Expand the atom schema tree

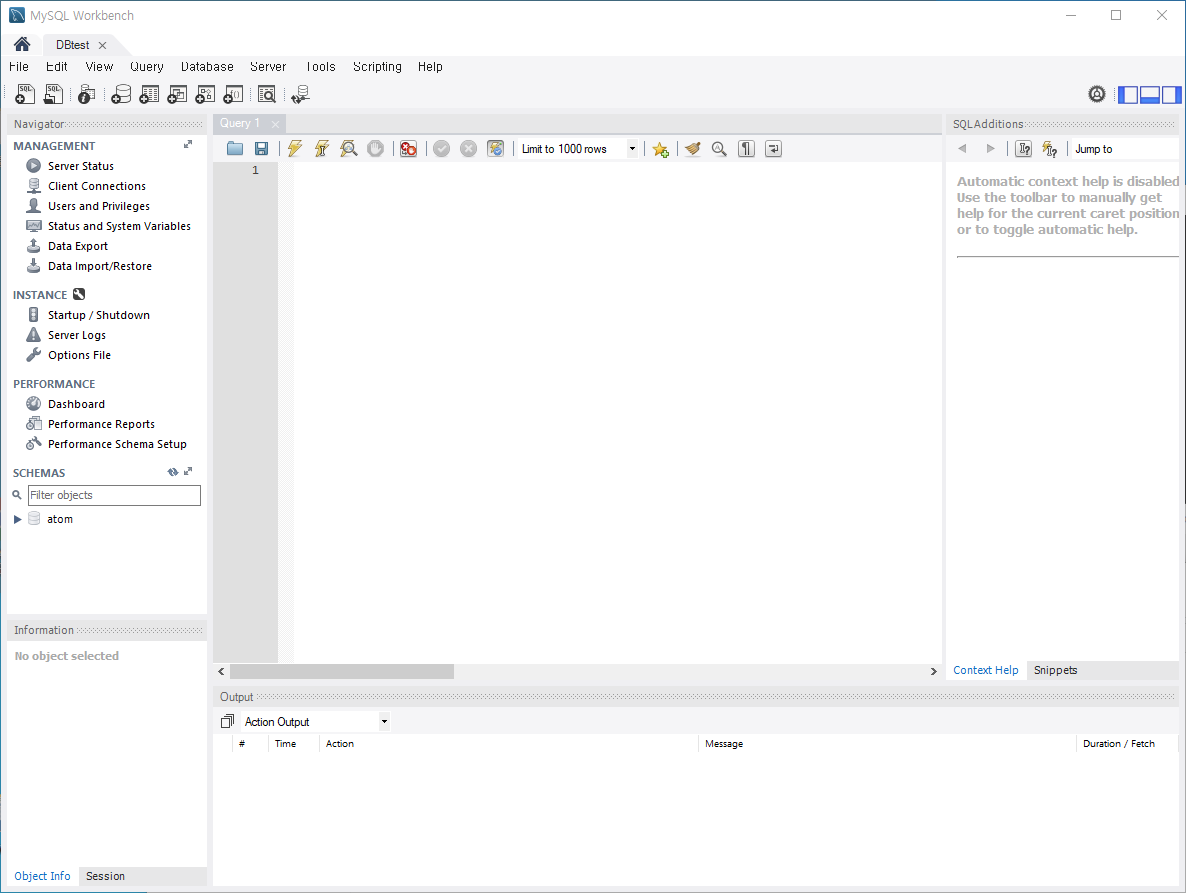tap(17, 519)
